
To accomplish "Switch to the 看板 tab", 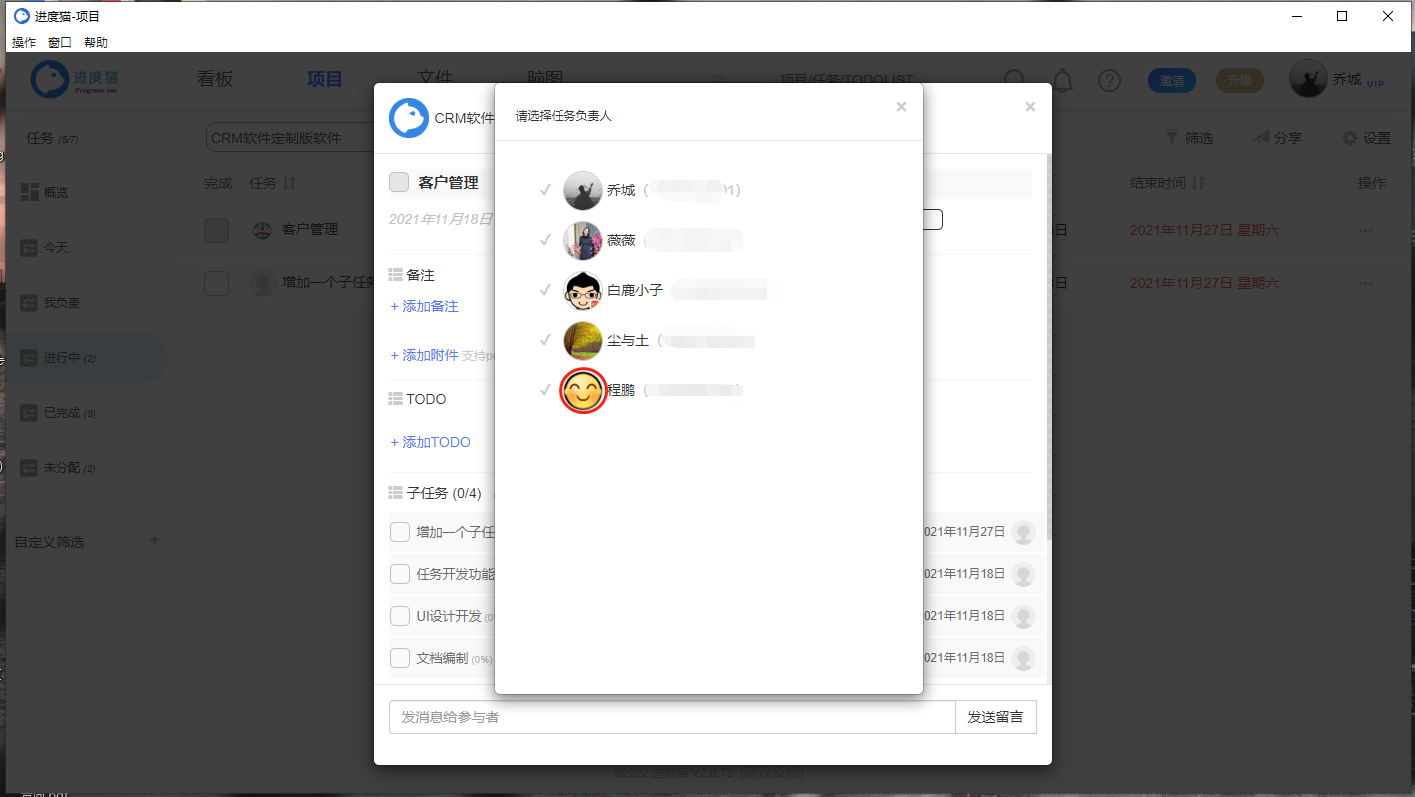I will [x=215, y=79].
